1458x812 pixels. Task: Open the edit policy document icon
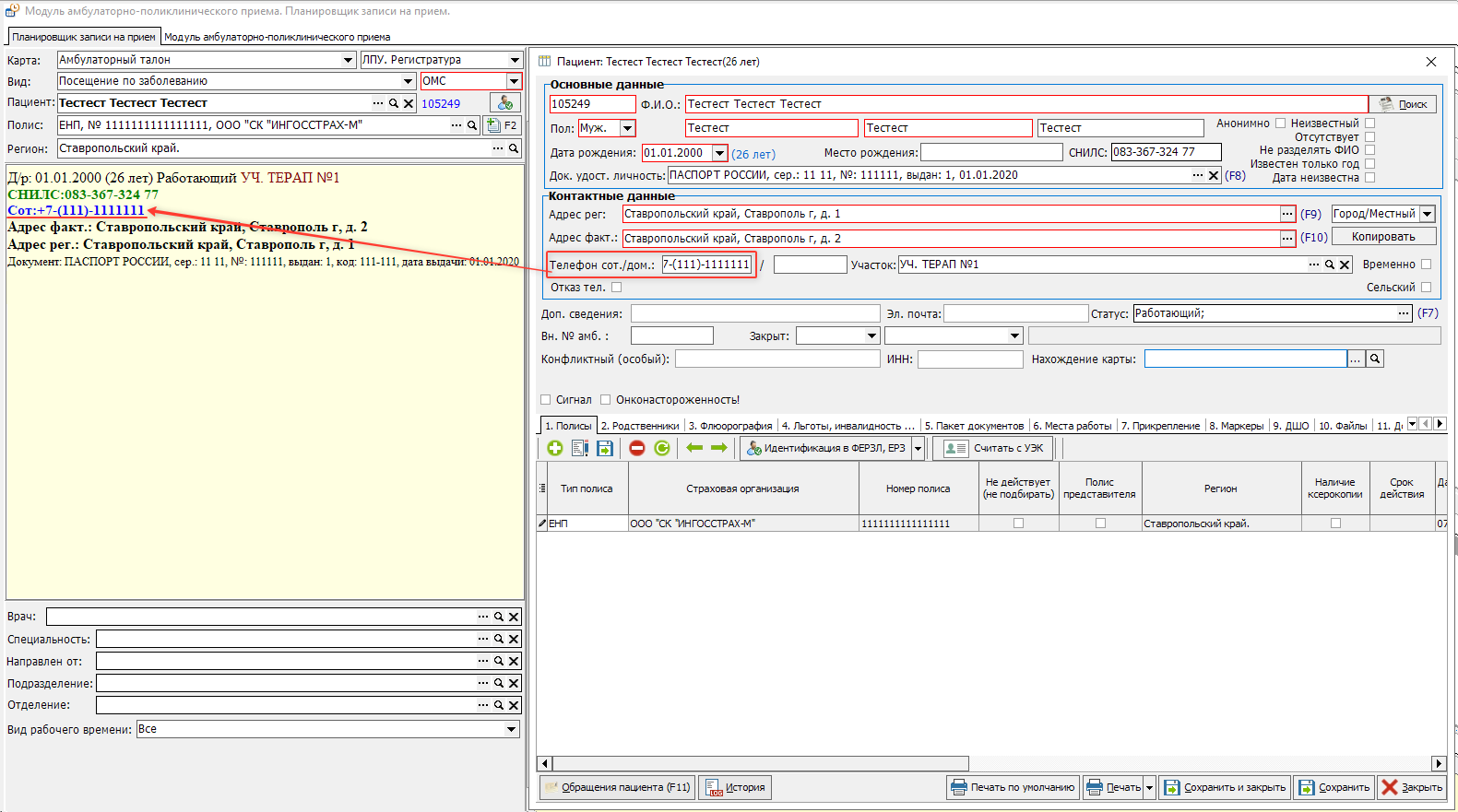coord(579,448)
